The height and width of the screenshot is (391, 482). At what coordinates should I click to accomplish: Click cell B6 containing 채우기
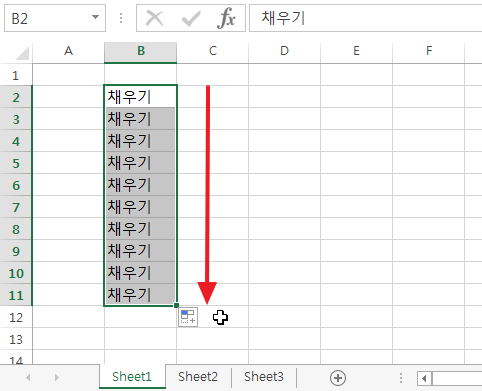click(140, 185)
